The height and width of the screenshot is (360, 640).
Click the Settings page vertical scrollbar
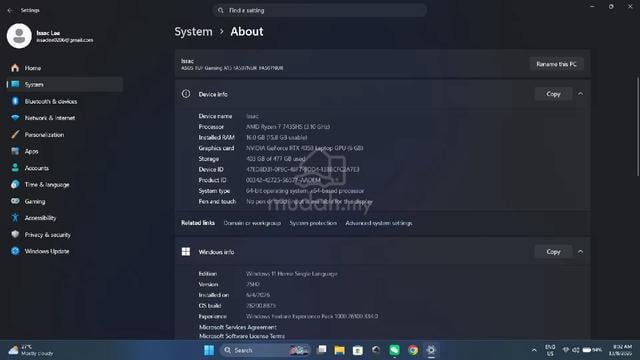point(637,127)
